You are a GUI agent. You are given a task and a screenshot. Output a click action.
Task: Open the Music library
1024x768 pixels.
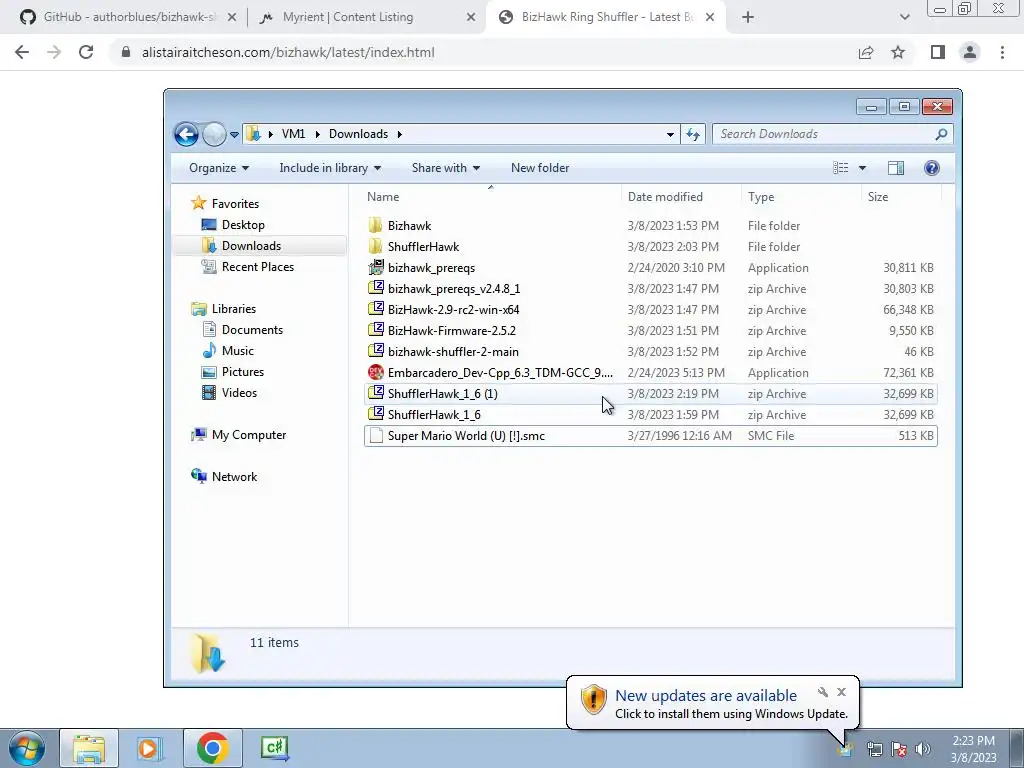point(228,351)
